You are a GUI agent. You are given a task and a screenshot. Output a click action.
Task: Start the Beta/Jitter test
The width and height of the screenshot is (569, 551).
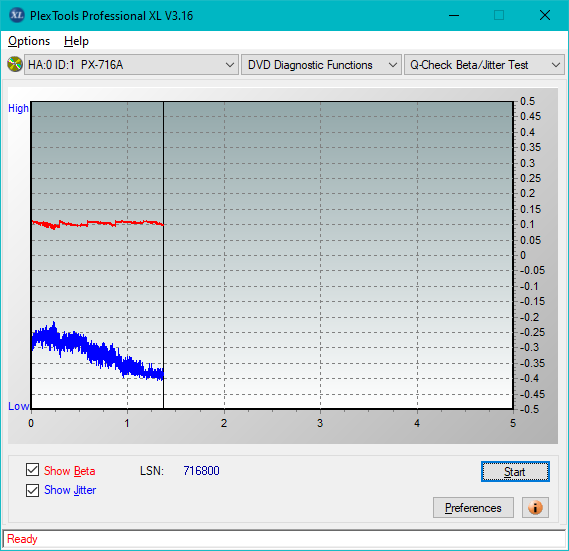515,472
